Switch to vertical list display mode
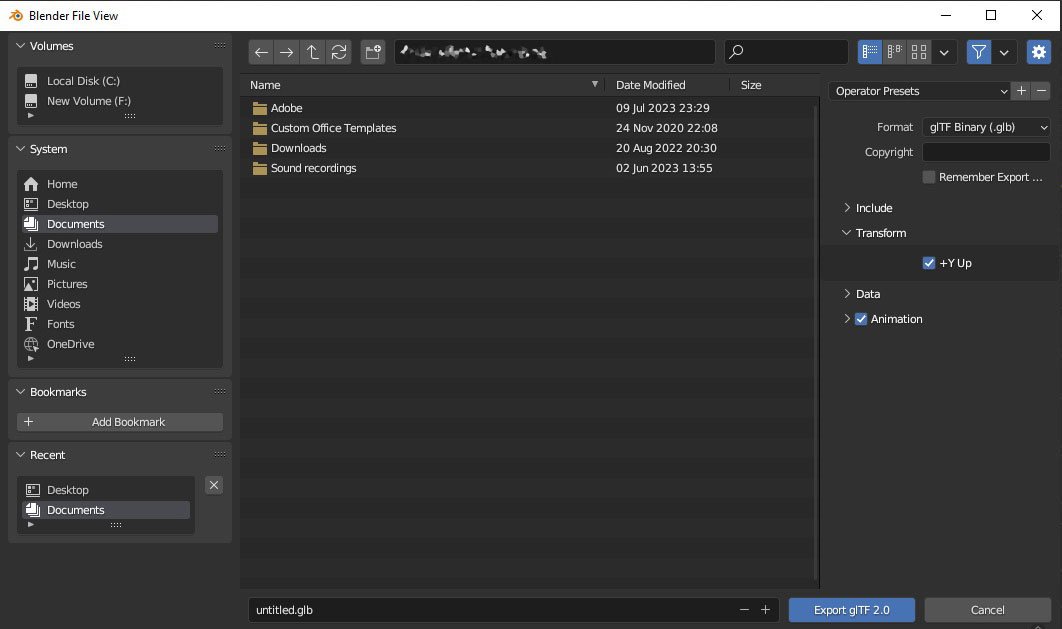 pyautogui.click(x=870, y=52)
